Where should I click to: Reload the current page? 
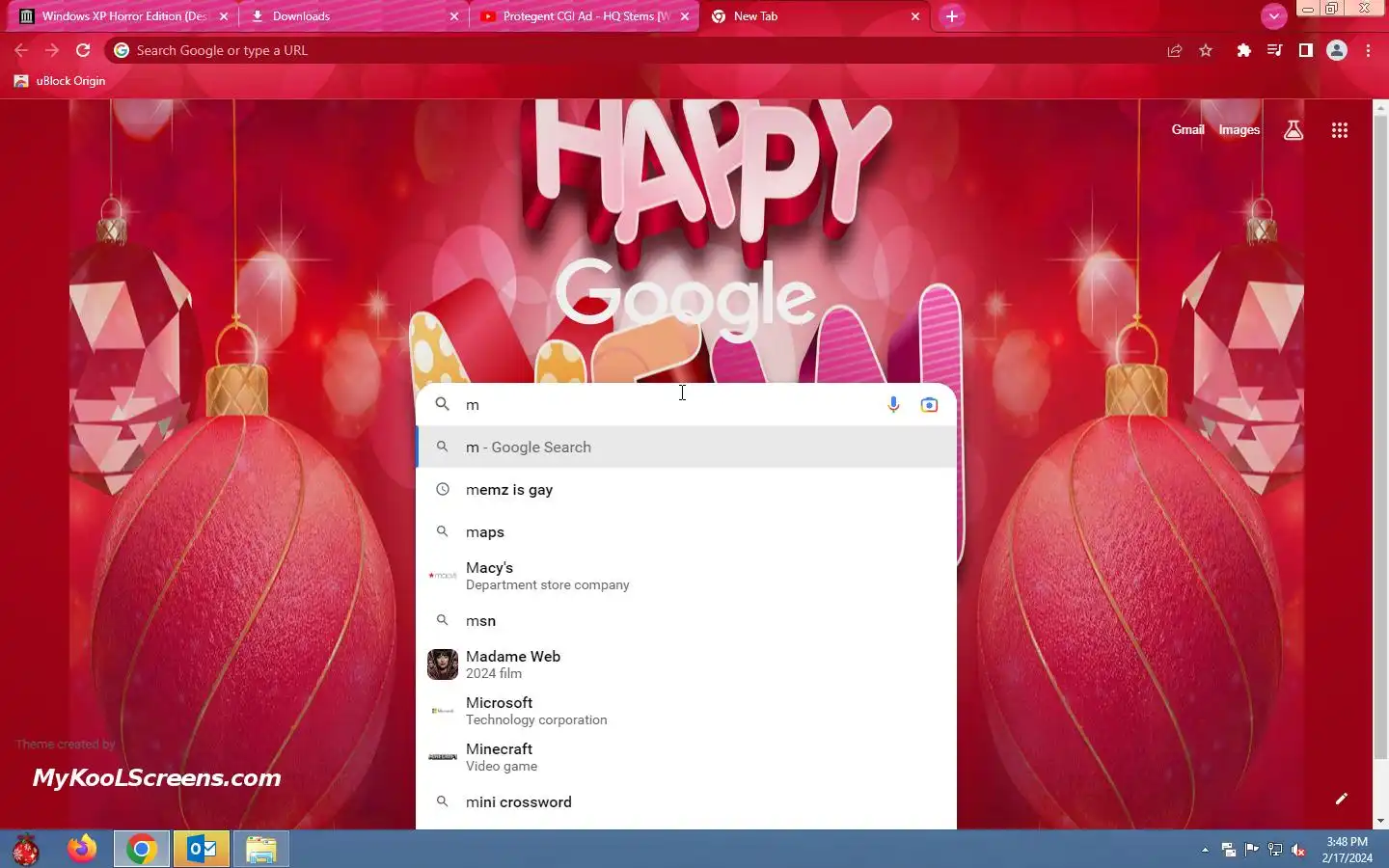click(x=83, y=50)
